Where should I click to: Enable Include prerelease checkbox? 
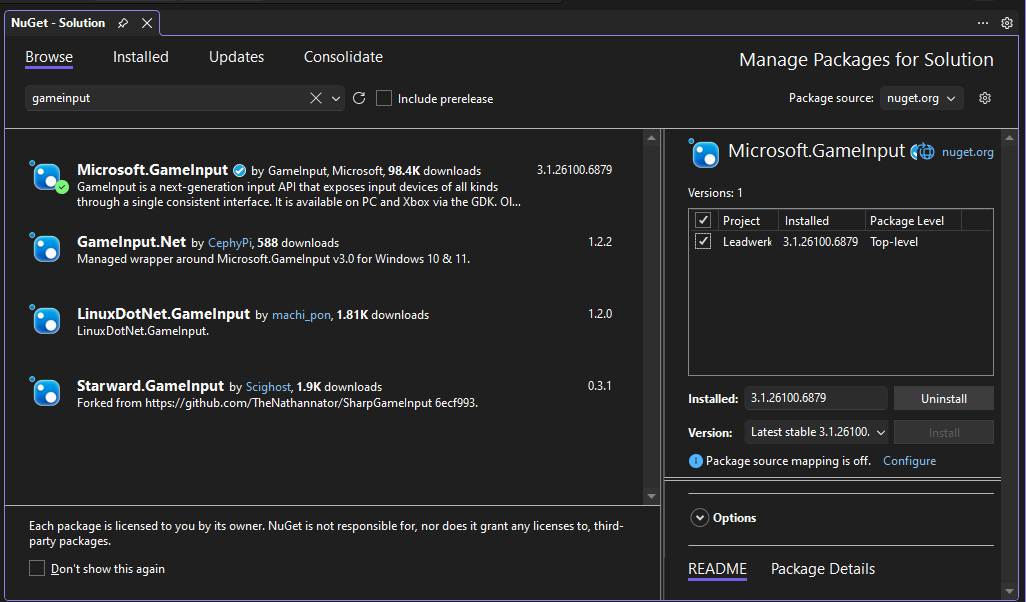[x=384, y=98]
